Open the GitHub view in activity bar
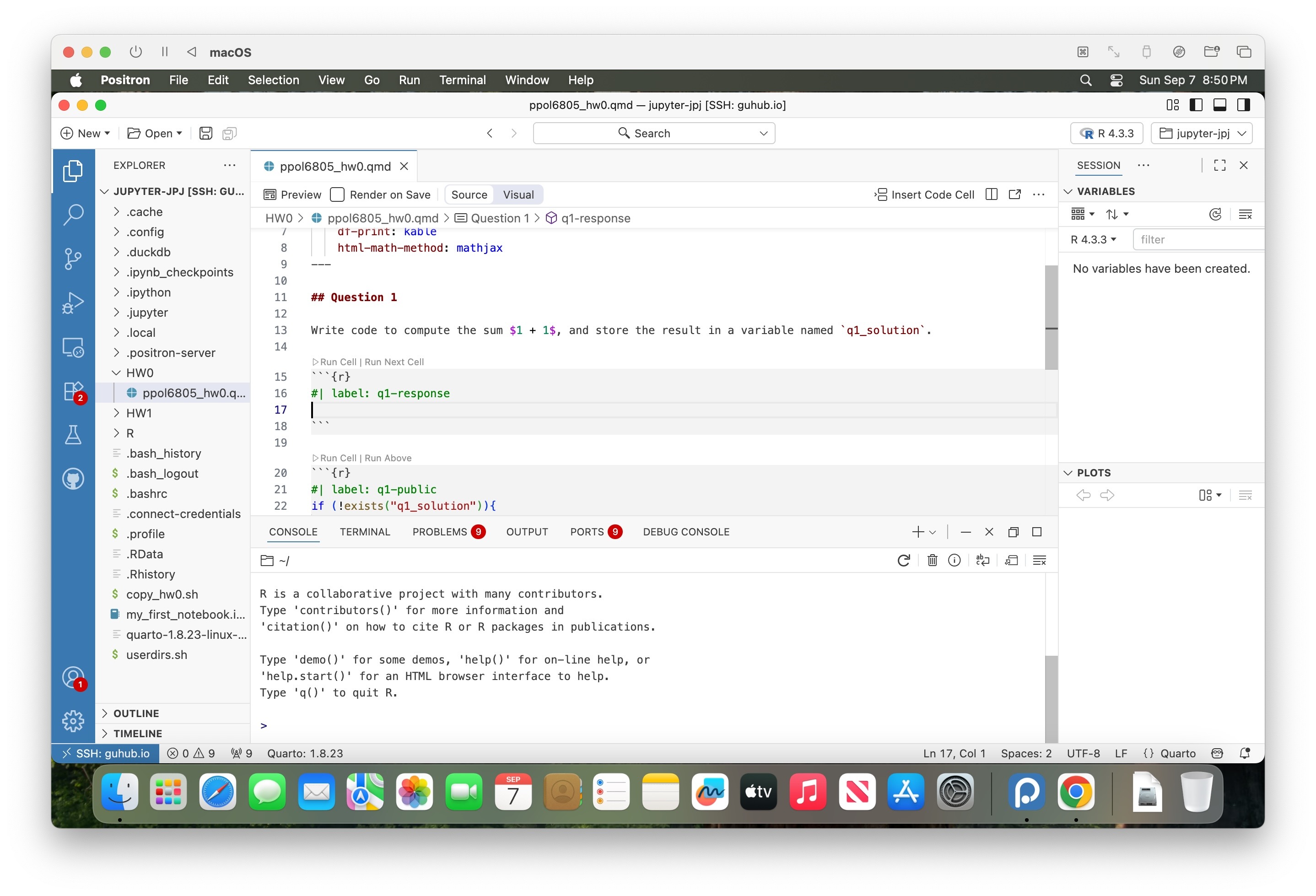This screenshot has width=1316, height=896. pyautogui.click(x=73, y=479)
